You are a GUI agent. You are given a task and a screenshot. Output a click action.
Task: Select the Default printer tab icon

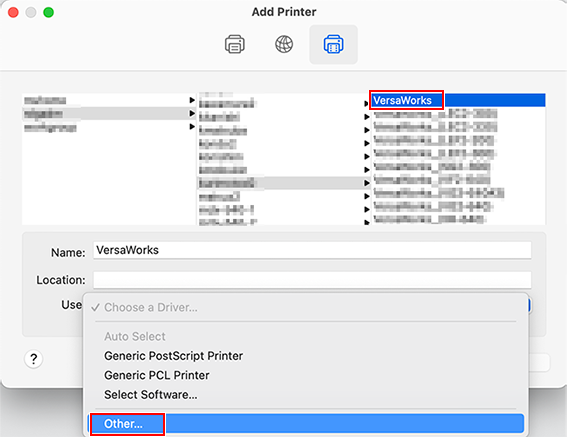(x=235, y=44)
